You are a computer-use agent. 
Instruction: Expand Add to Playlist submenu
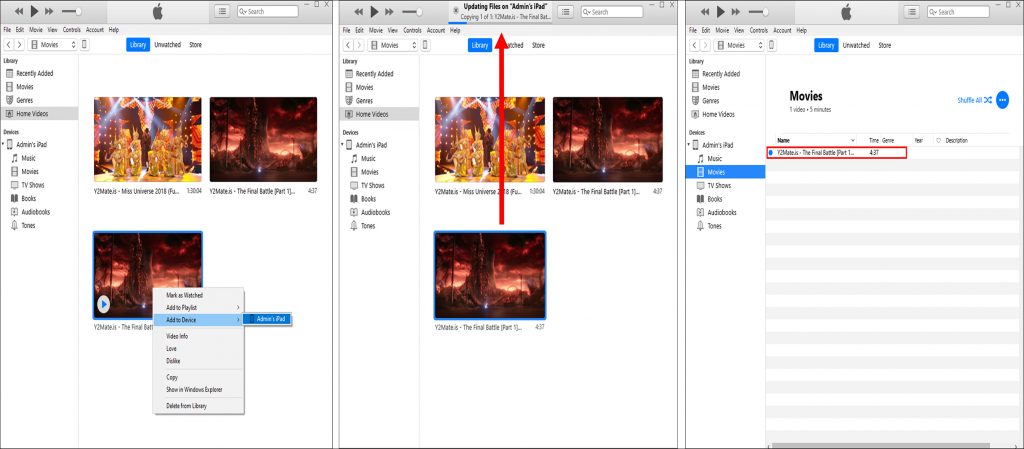(x=198, y=307)
